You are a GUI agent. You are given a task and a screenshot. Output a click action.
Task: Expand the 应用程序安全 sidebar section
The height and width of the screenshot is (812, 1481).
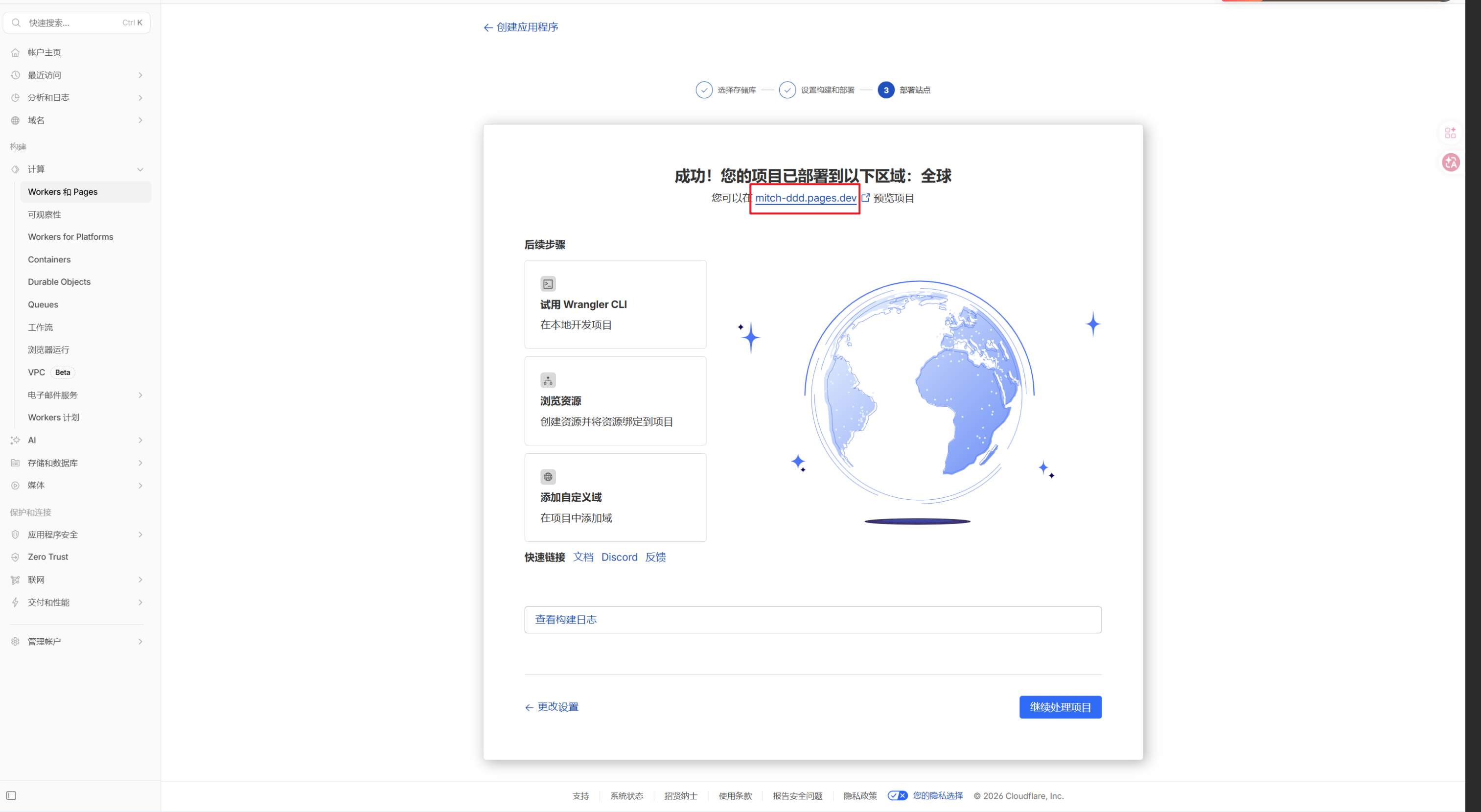click(140, 535)
